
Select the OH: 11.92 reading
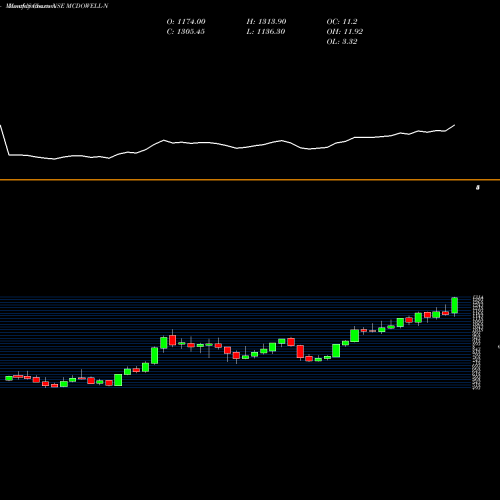[x=345, y=32]
